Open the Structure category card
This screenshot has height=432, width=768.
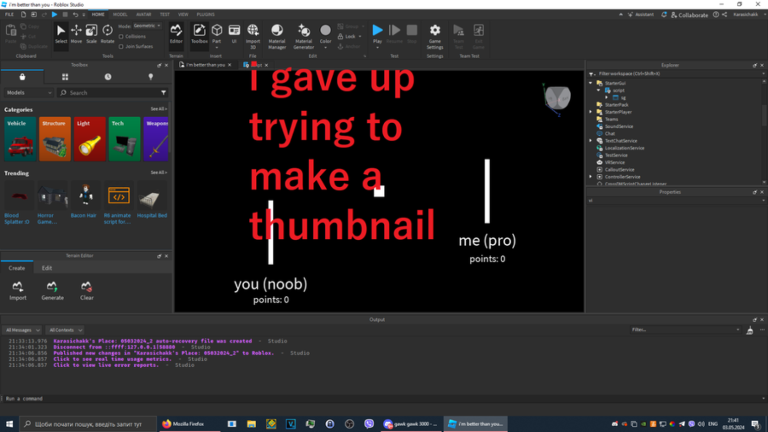point(55,139)
